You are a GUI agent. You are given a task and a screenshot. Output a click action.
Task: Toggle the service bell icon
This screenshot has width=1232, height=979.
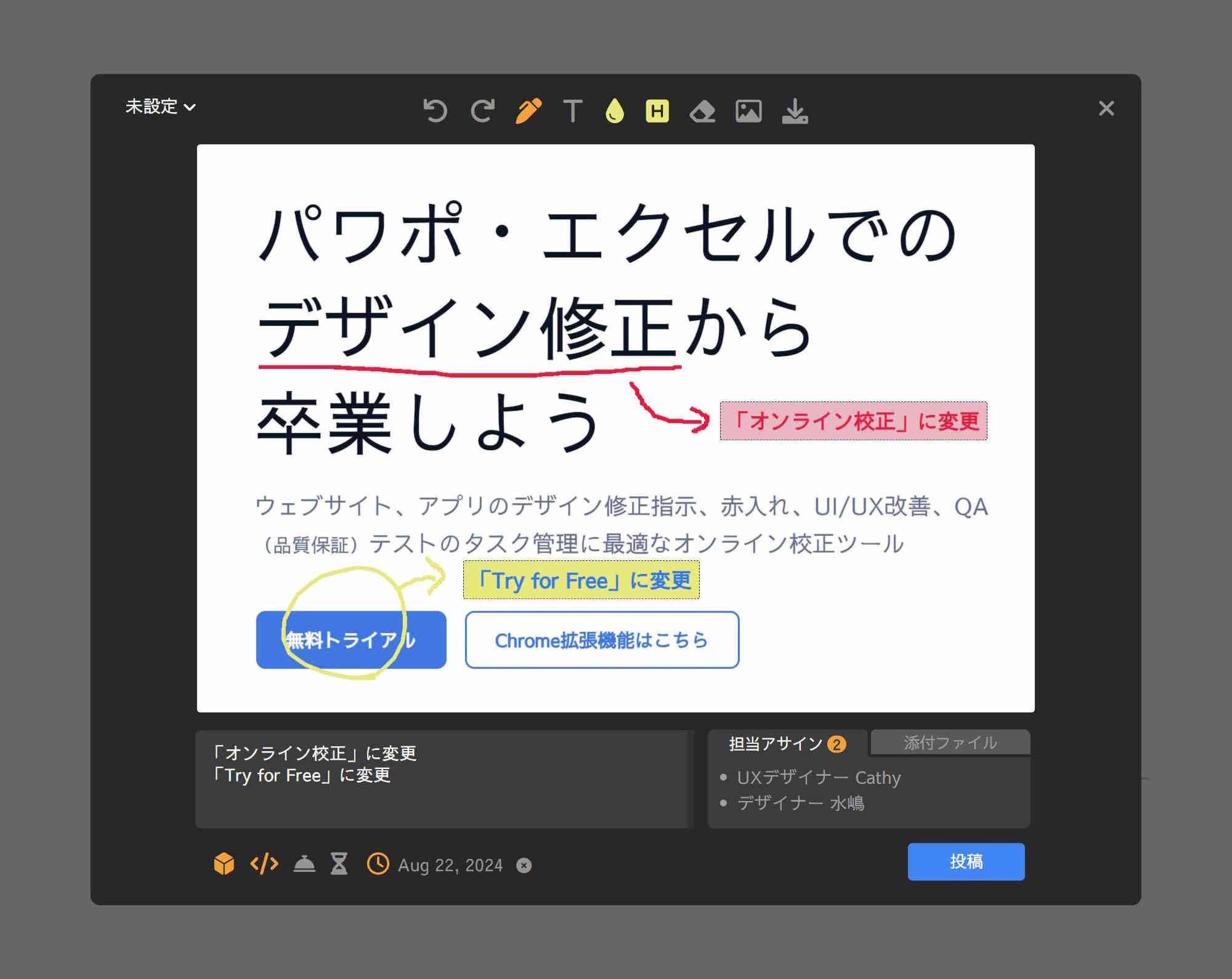tap(304, 864)
